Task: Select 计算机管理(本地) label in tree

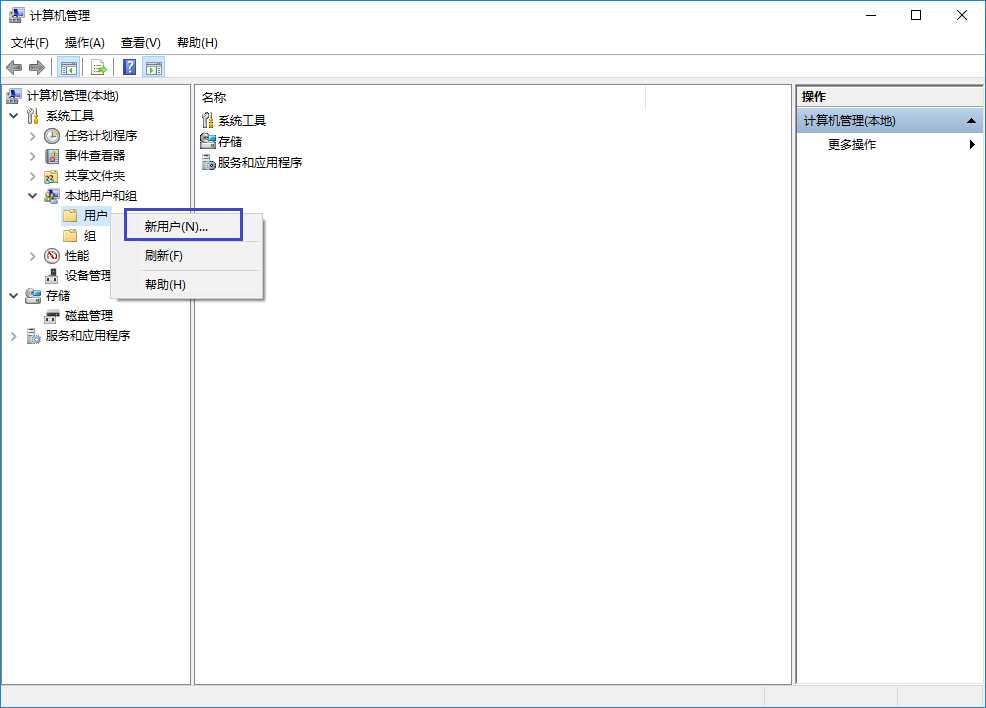Action: (x=72, y=96)
